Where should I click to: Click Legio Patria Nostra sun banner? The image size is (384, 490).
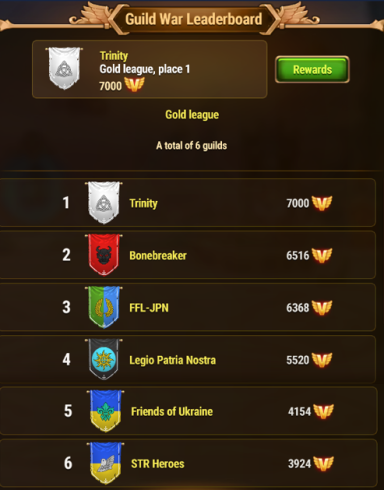click(x=104, y=359)
